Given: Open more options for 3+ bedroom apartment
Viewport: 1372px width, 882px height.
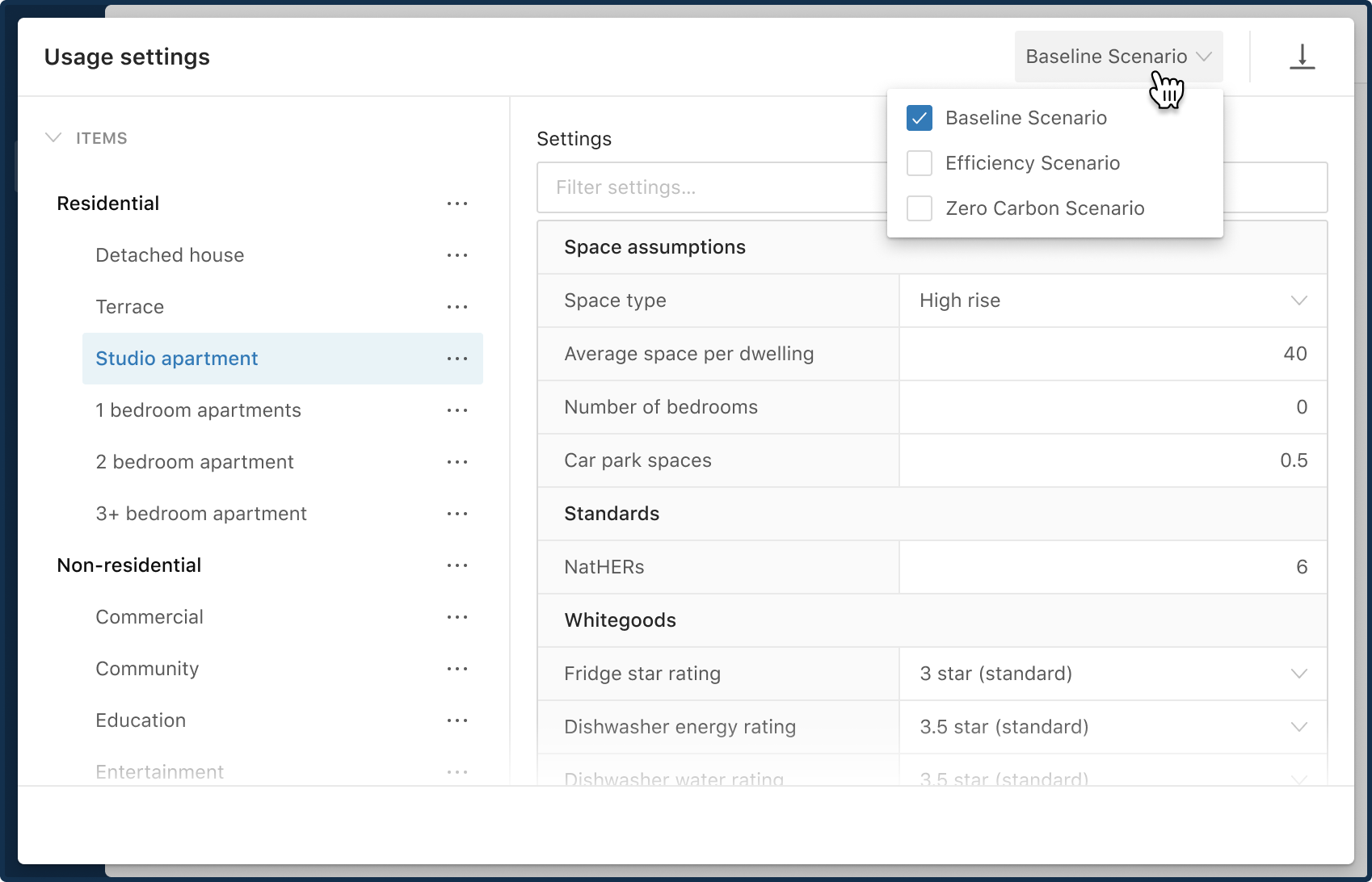Looking at the screenshot, I should coord(457,514).
